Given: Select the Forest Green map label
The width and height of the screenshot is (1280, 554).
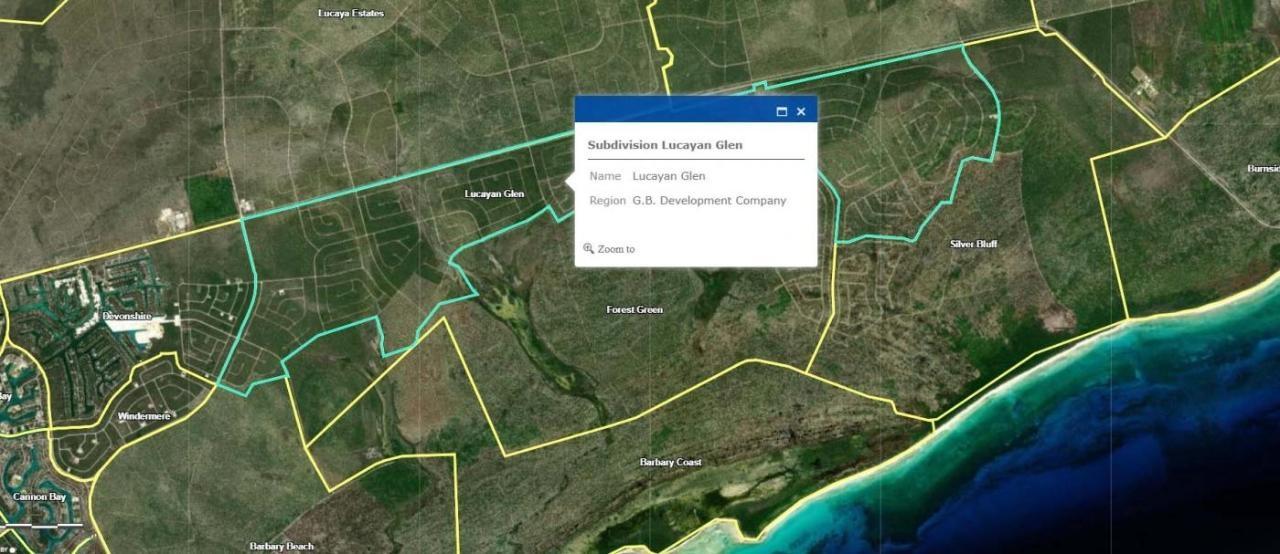Looking at the screenshot, I should tap(634, 310).
